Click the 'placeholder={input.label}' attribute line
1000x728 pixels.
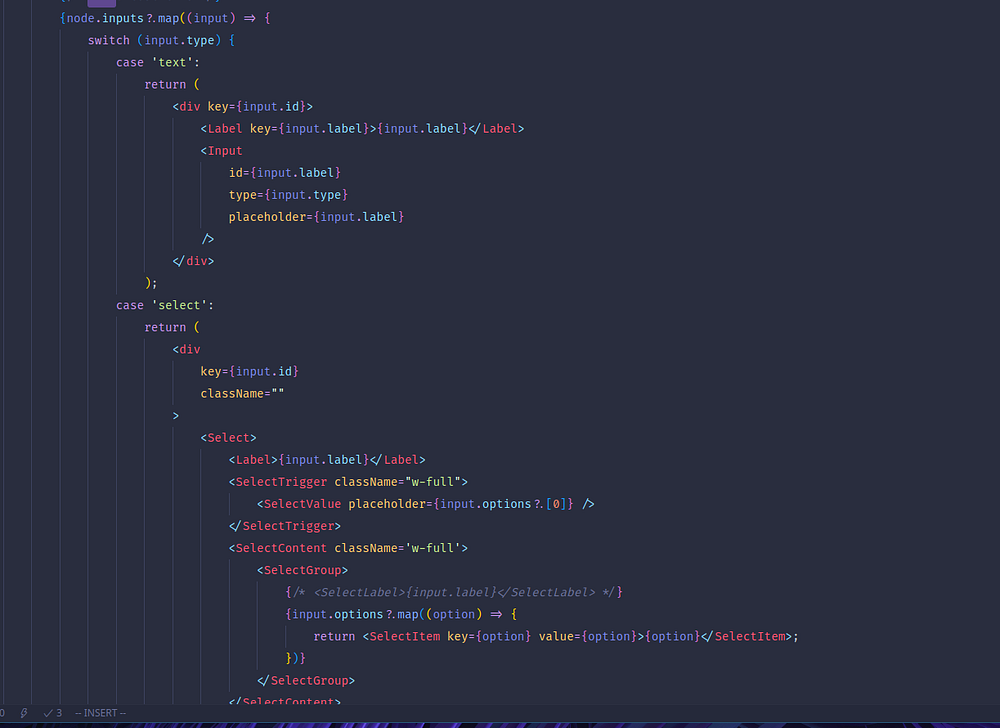(x=316, y=217)
